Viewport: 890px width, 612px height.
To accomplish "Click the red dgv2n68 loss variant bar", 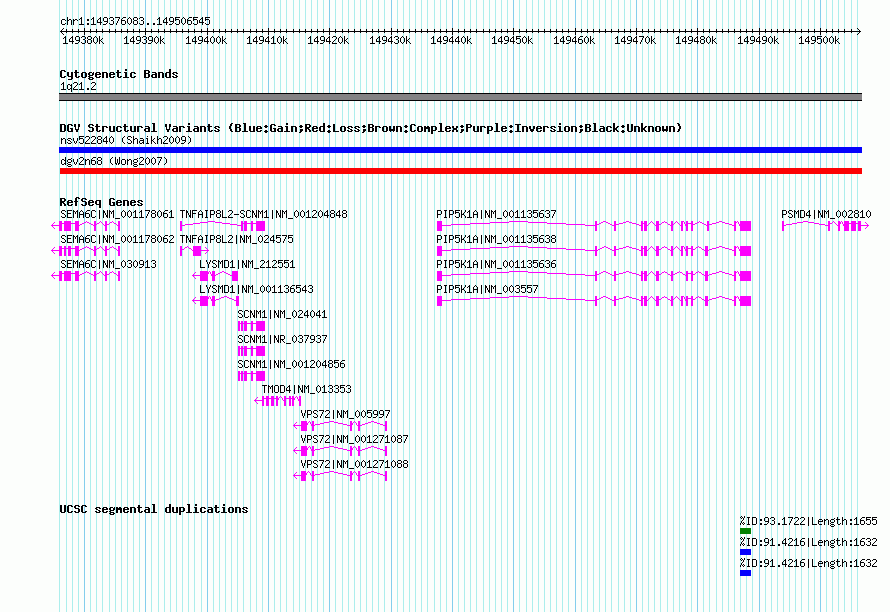I will pos(460,171).
